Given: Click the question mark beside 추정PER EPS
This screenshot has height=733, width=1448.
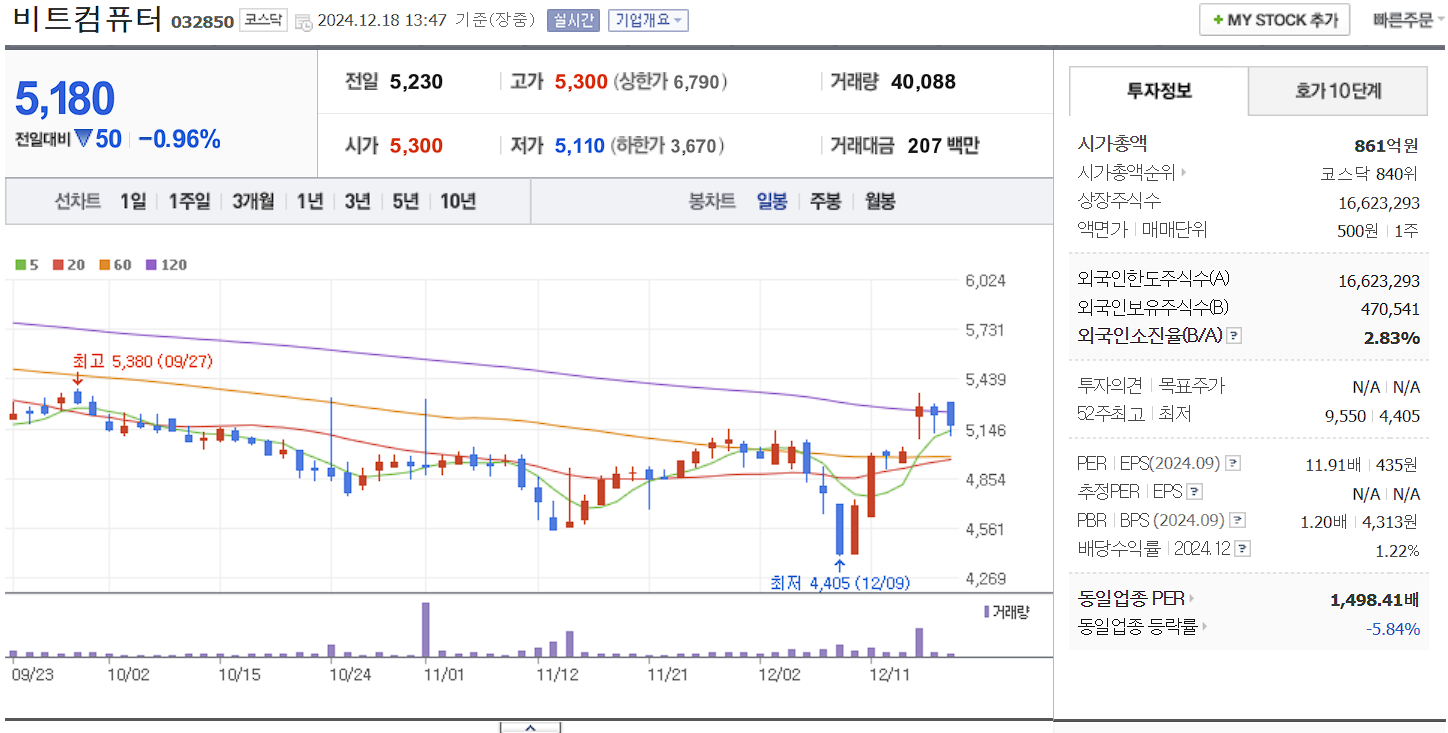Looking at the screenshot, I should click(1196, 491).
